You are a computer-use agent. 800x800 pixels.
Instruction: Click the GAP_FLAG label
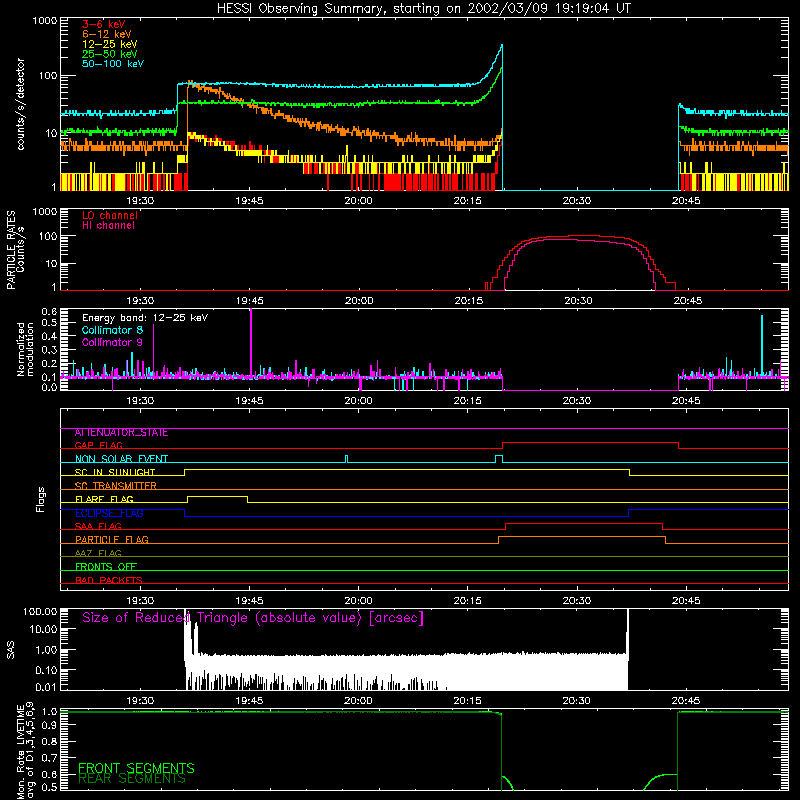point(99,445)
